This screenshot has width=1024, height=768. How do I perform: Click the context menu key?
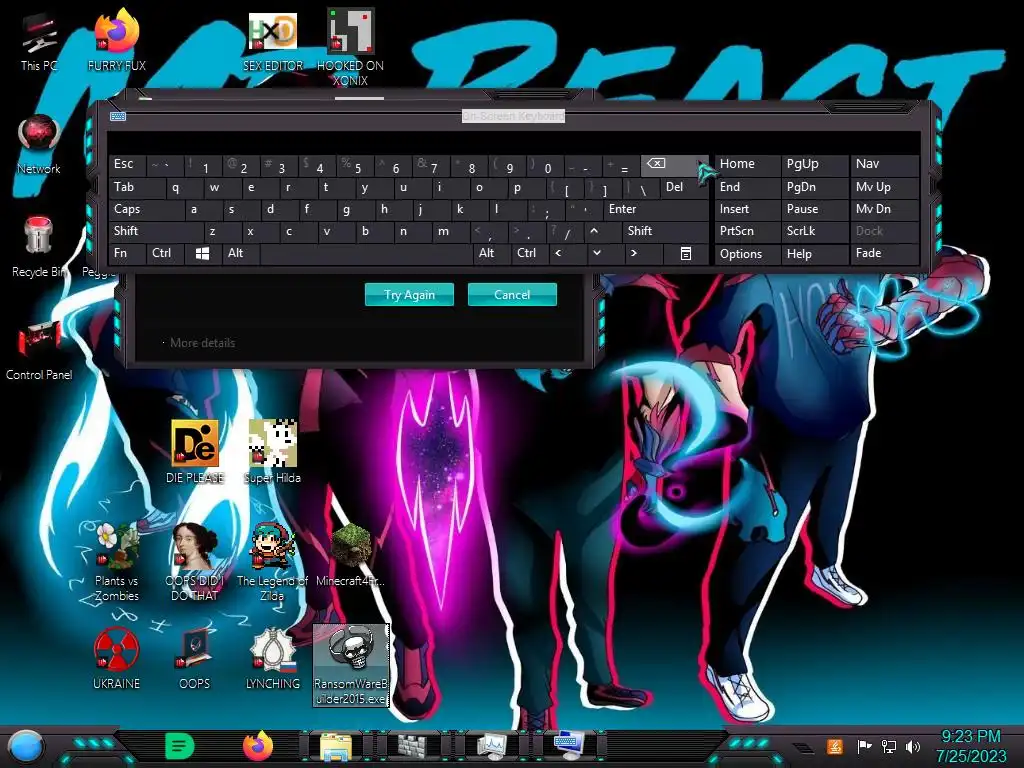coord(685,253)
